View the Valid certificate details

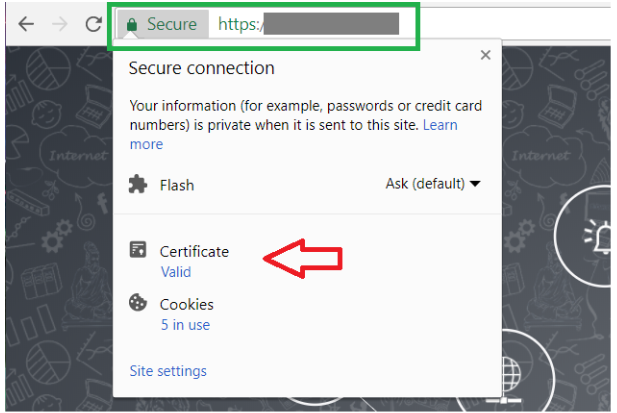click(176, 272)
